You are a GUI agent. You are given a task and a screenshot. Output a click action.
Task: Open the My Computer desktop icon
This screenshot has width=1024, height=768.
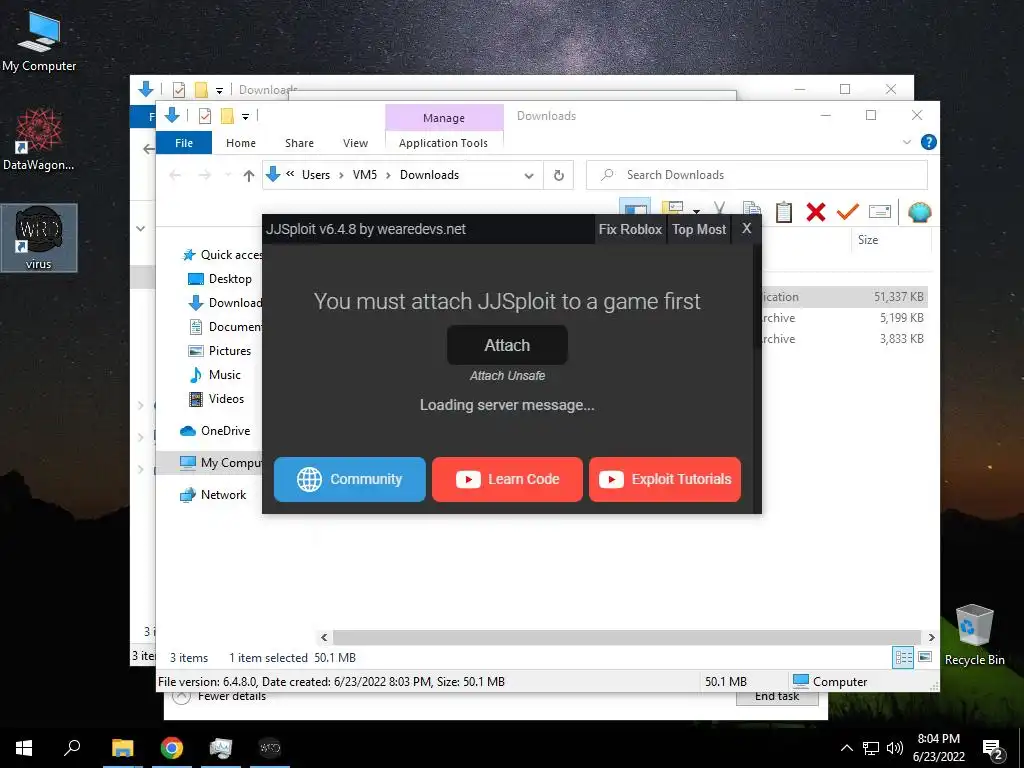(x=39, y=40)
